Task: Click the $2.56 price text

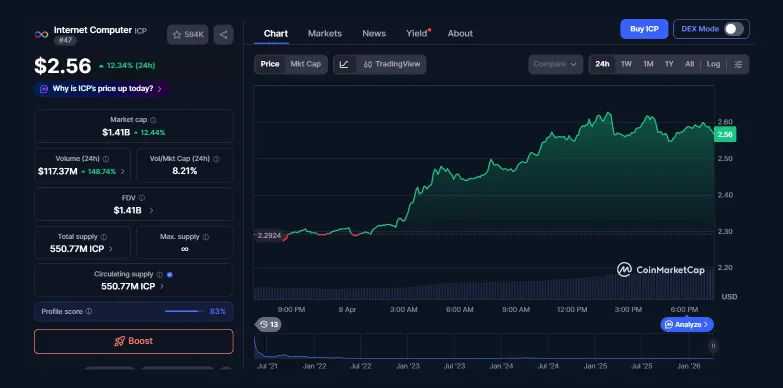Action: pos(63,66)
